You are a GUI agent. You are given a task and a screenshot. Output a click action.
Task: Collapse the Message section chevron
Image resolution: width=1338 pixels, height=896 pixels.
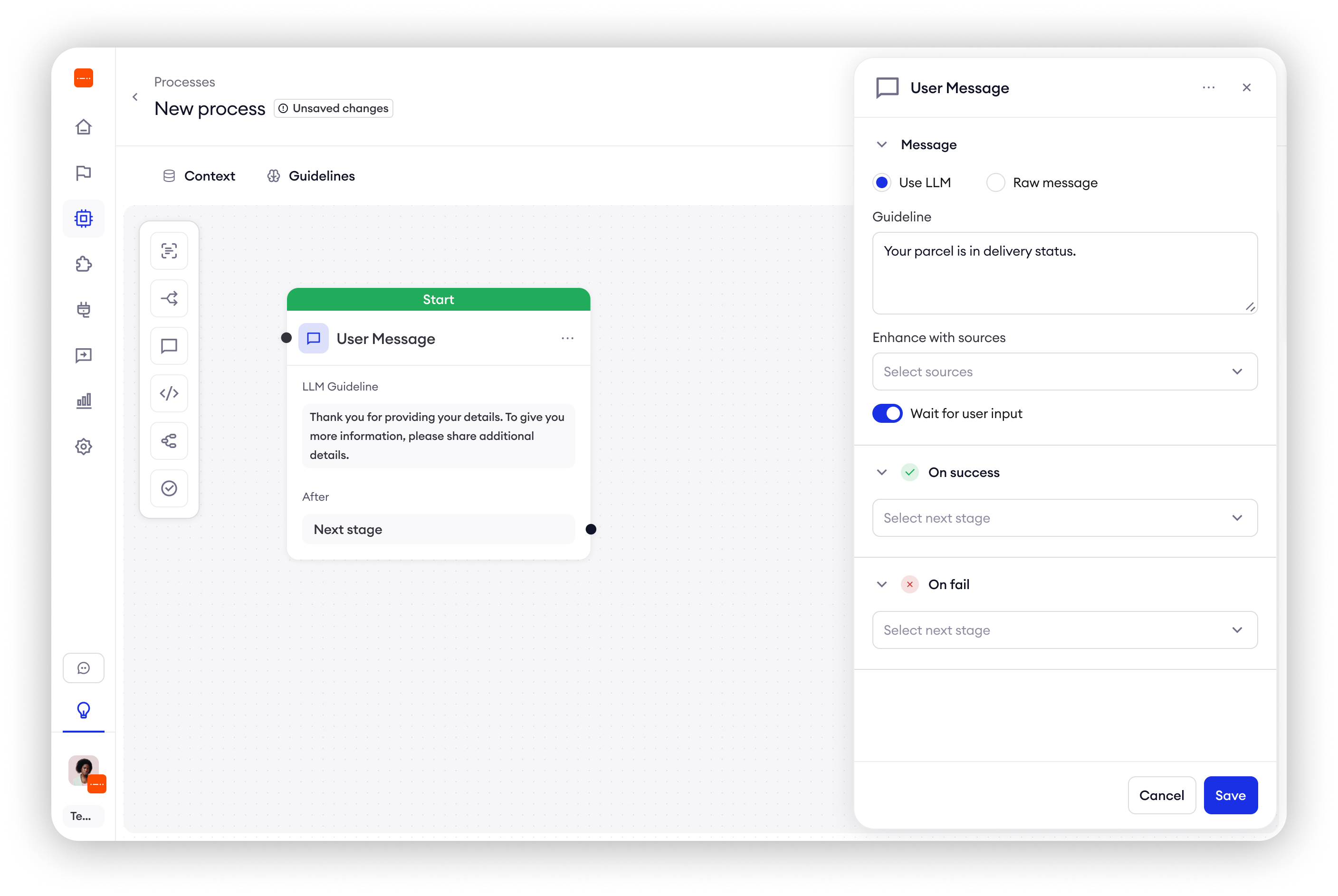tap(882, 144)
